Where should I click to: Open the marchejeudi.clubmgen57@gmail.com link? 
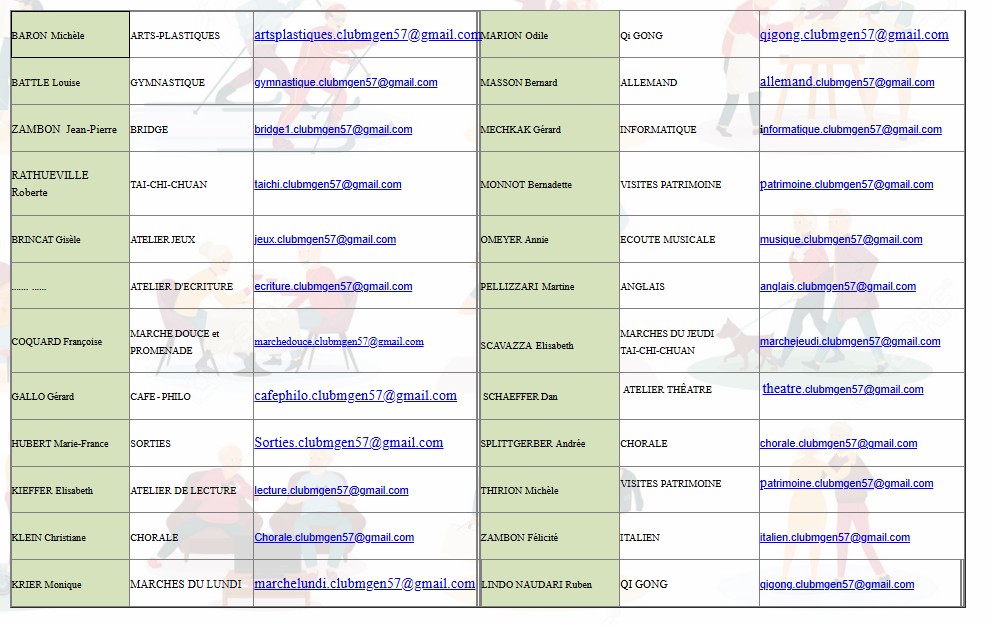[849, 342]
